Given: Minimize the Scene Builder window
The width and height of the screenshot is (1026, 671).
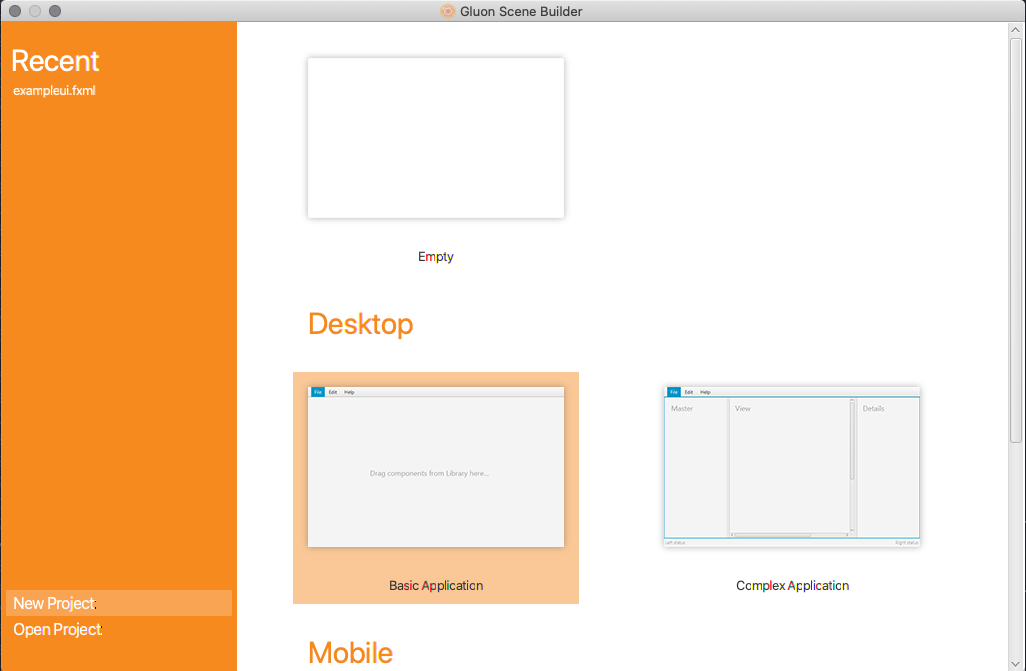Looking at the screenshot, I should pos(35,11).
